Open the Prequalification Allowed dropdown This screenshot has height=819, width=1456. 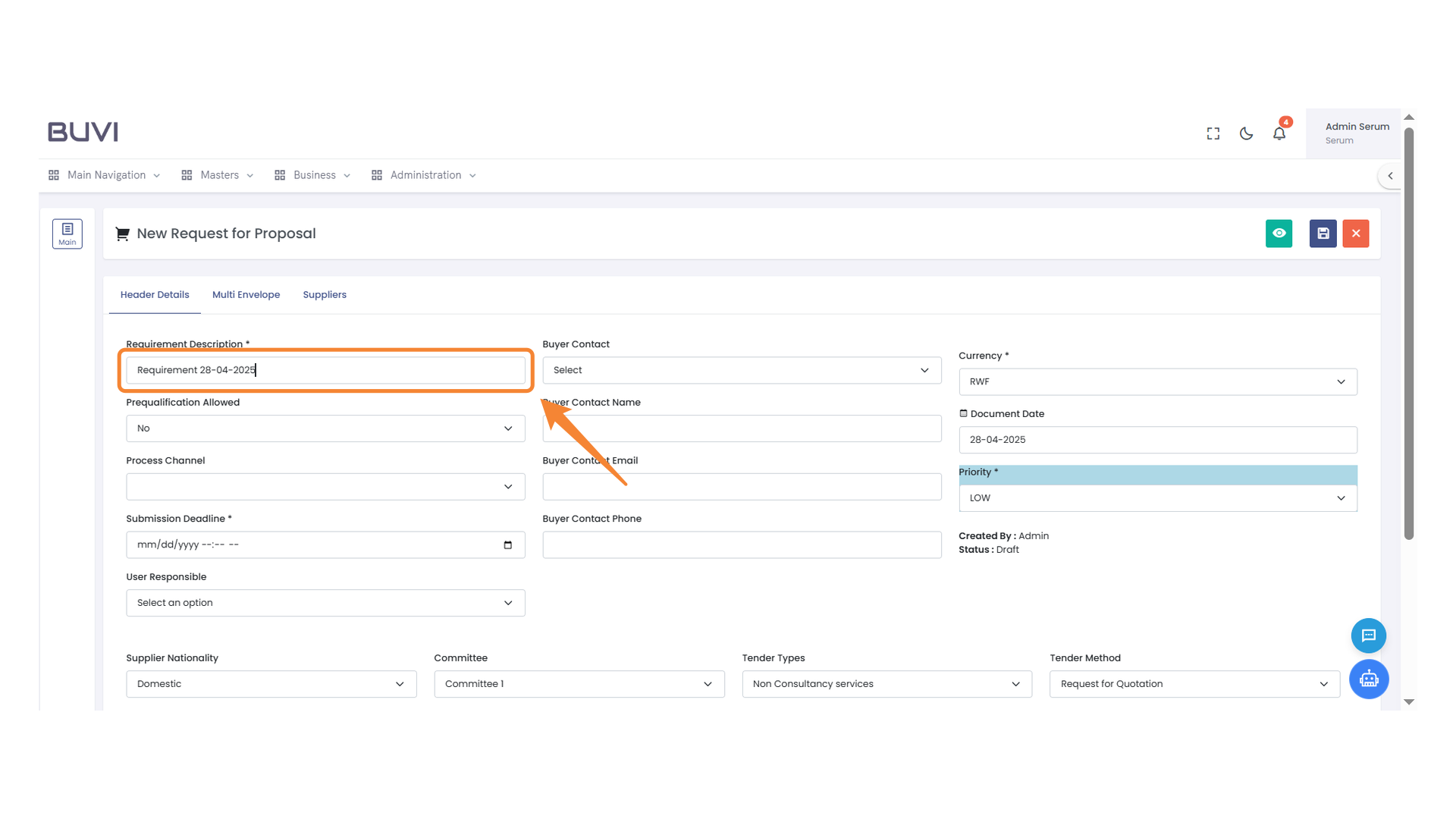(508, 428)
